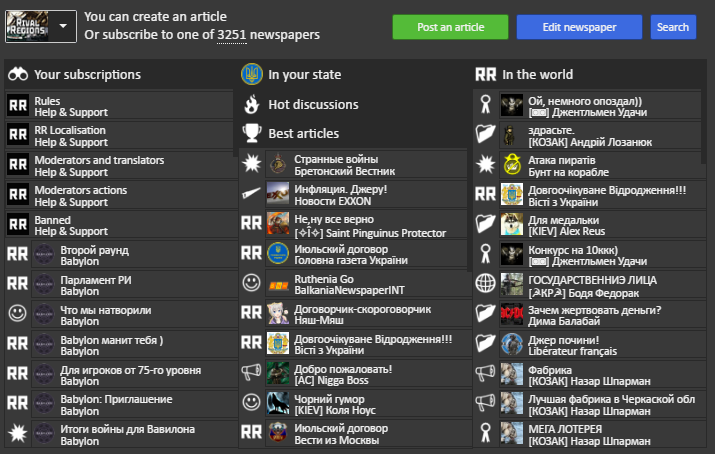715x454 pixels.
Task: Click the smiley icon beside Ruthenia Go
Action: (x=251, y=283)
